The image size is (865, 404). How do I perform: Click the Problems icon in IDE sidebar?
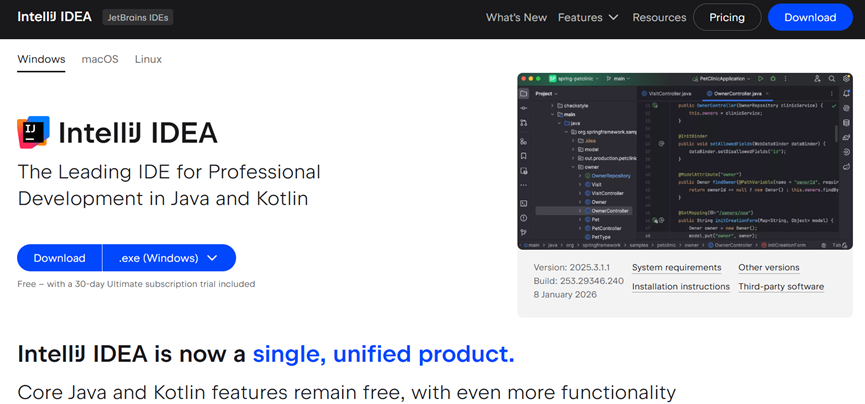tap(524, 218)
